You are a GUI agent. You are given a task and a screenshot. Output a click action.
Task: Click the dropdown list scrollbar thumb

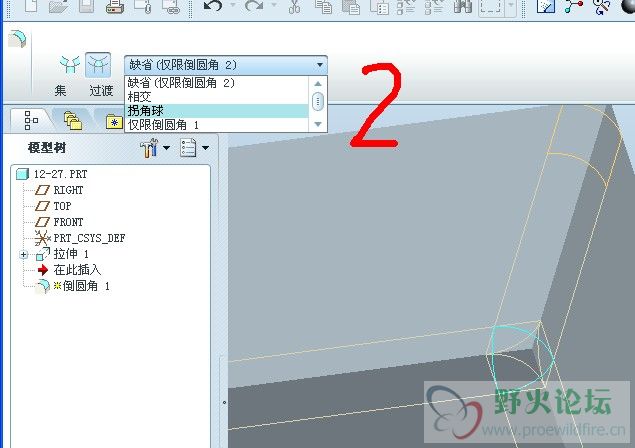[318, 101]
